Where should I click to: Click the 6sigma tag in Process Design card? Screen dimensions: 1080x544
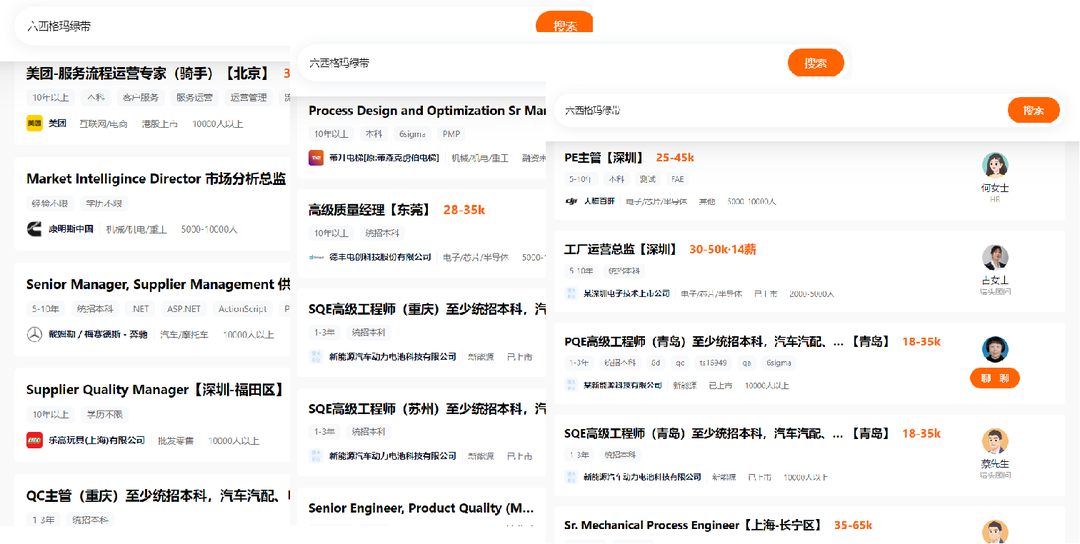coord(413,134)
